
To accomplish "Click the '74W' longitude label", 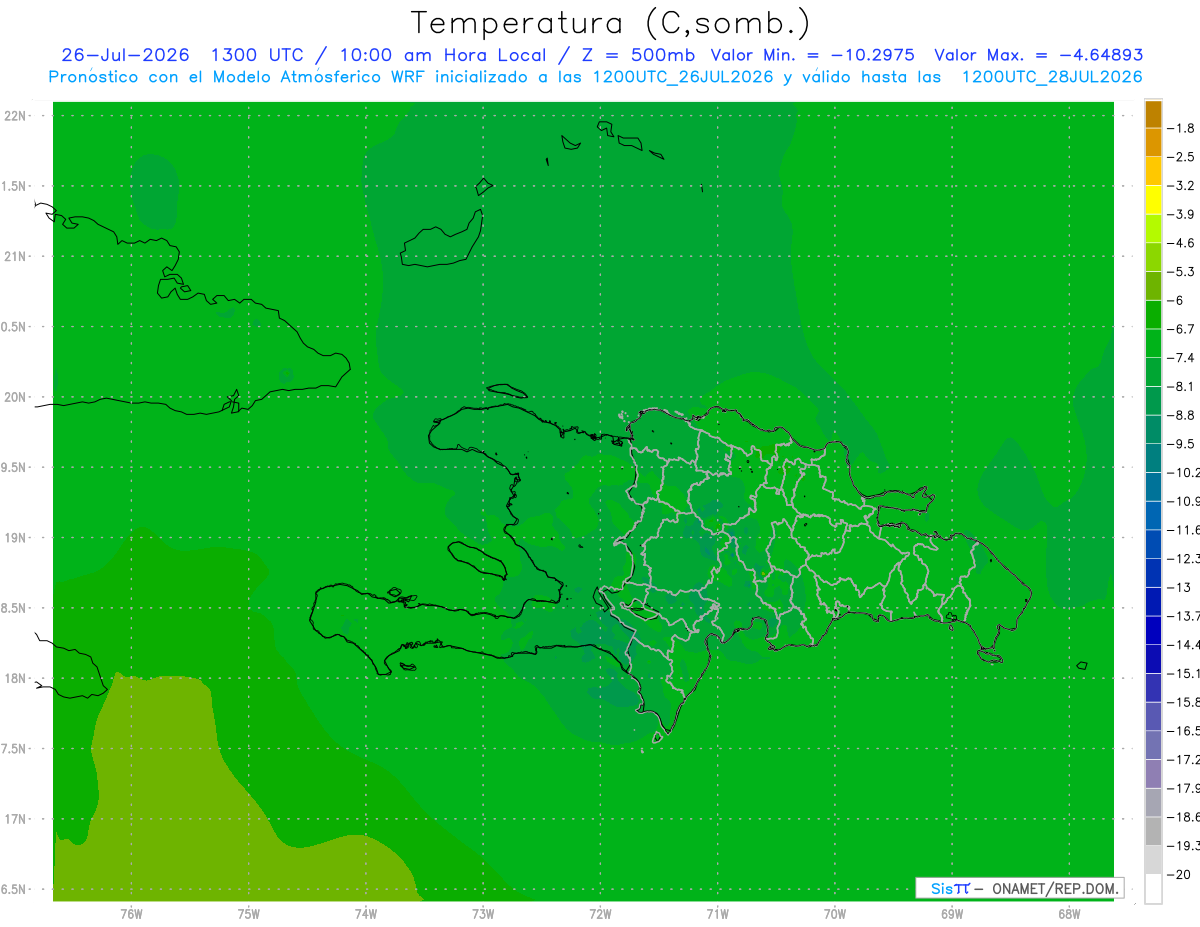I will (x=365, y=914).
